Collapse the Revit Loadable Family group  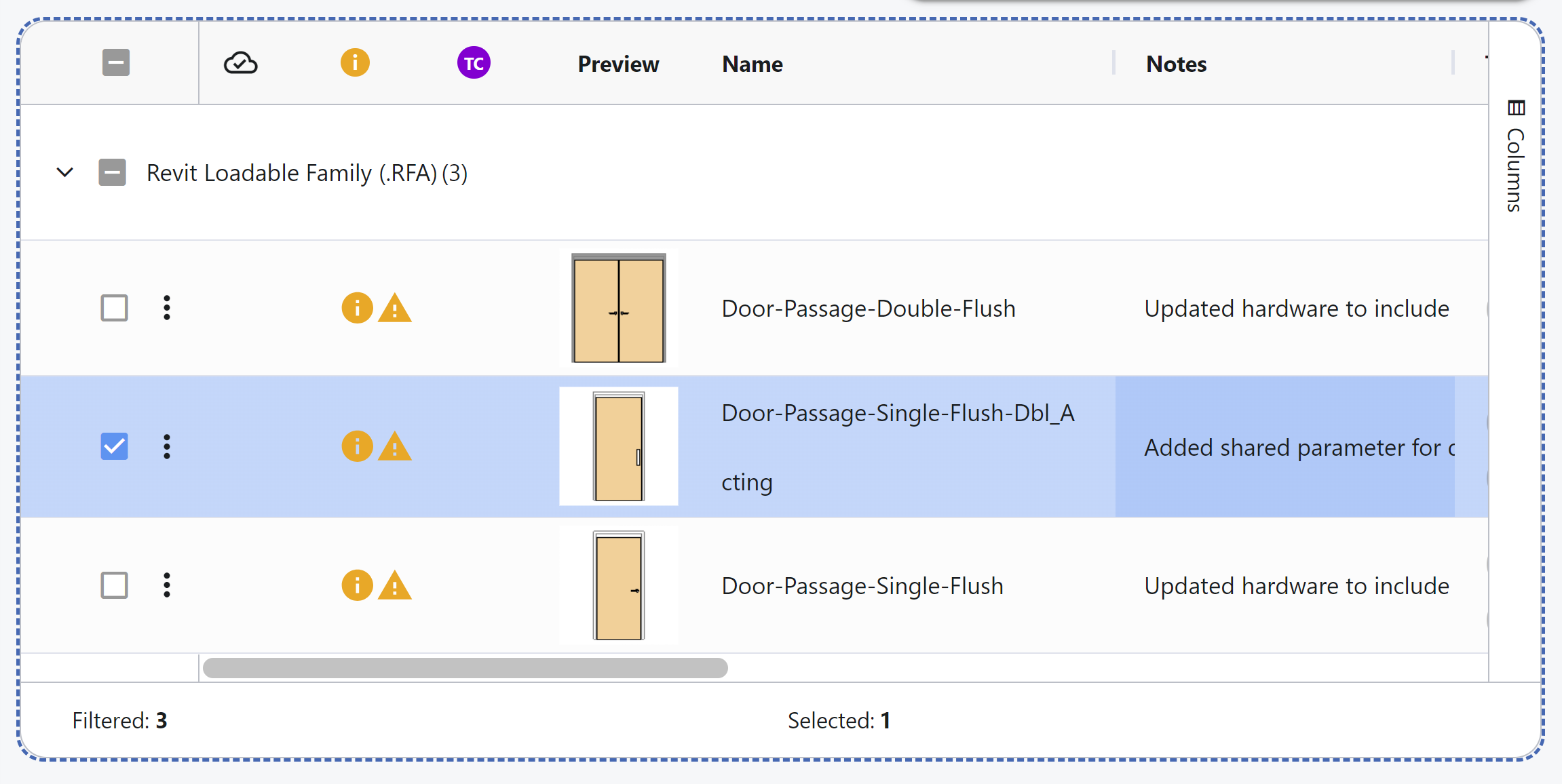point(65,172)
